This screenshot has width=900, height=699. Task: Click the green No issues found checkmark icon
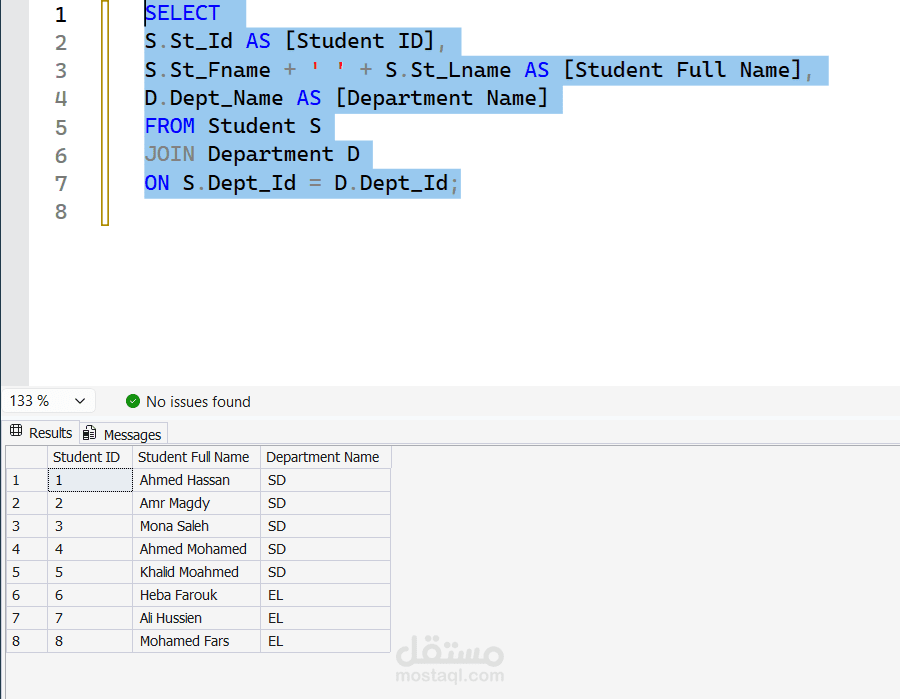click(x=133, y=401)
